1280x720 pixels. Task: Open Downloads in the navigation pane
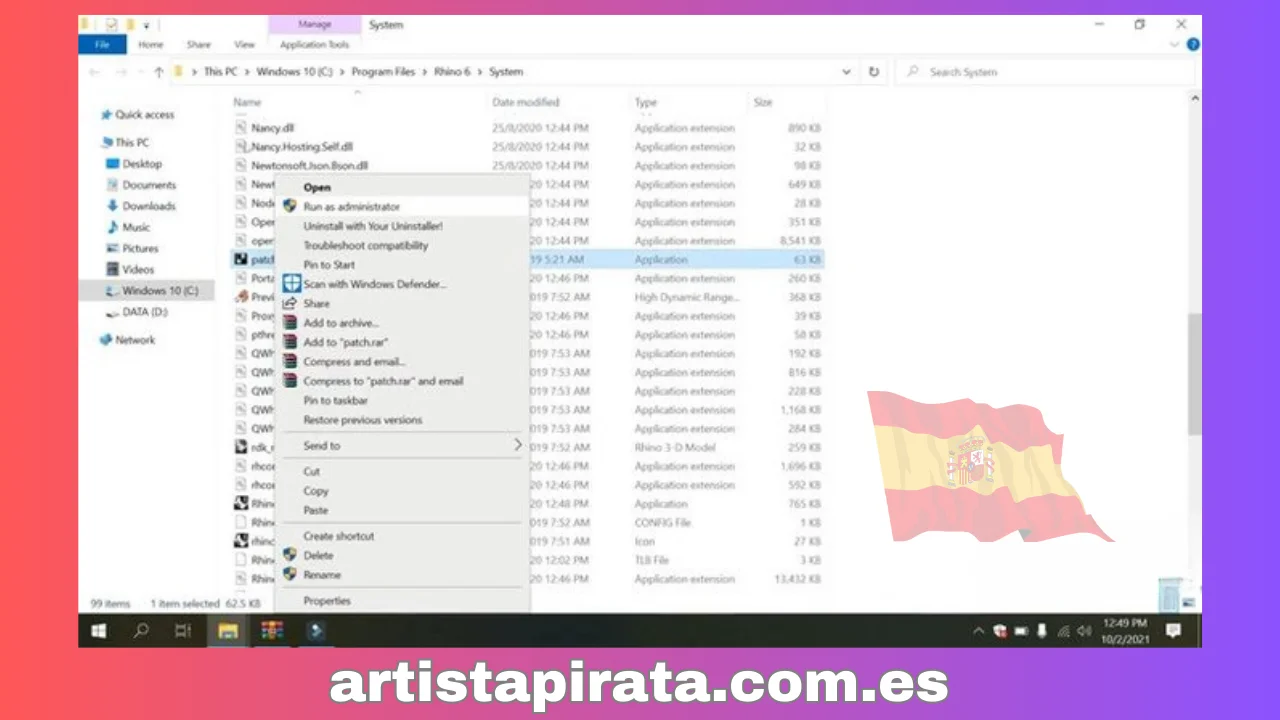tap(149, 206)
